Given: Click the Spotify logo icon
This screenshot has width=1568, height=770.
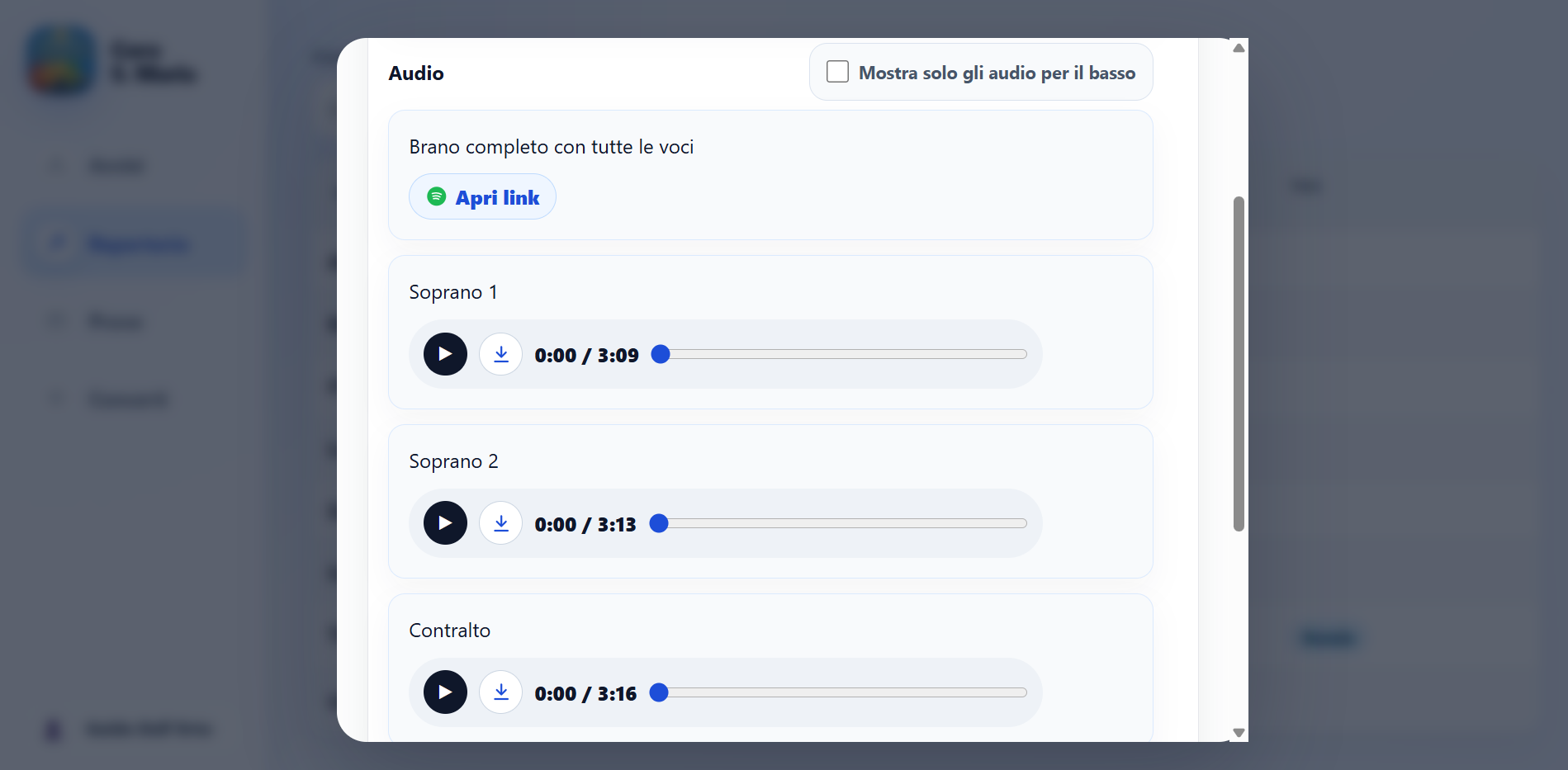Looking at the screenshot, I should pyautogui.click(x=436, y=196).
